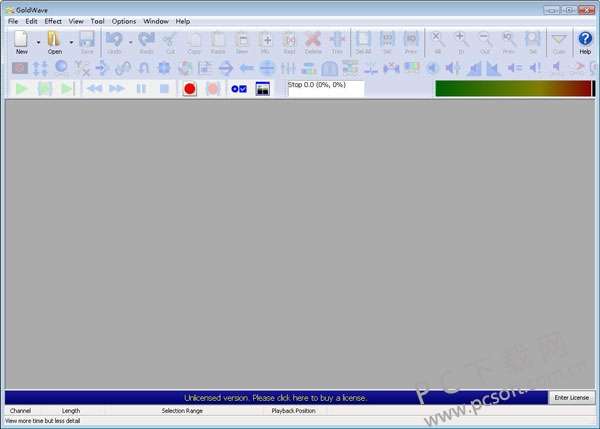Click the left double arrow effect icon
The height and width of the screenshot is (429, 600).
tap(246, 68)
